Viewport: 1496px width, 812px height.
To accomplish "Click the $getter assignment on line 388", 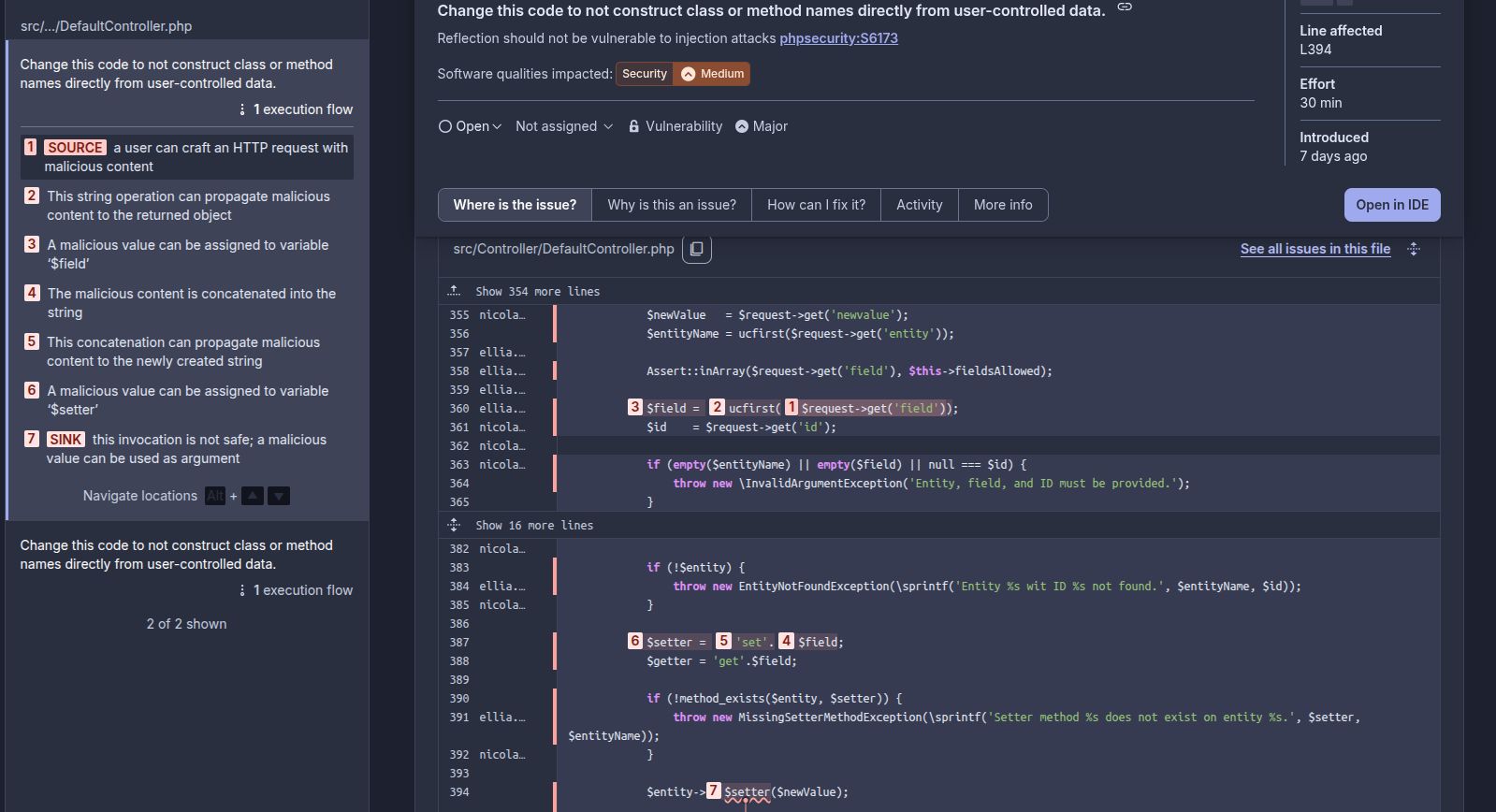I will pyautogui.click(x=721, y=661).
